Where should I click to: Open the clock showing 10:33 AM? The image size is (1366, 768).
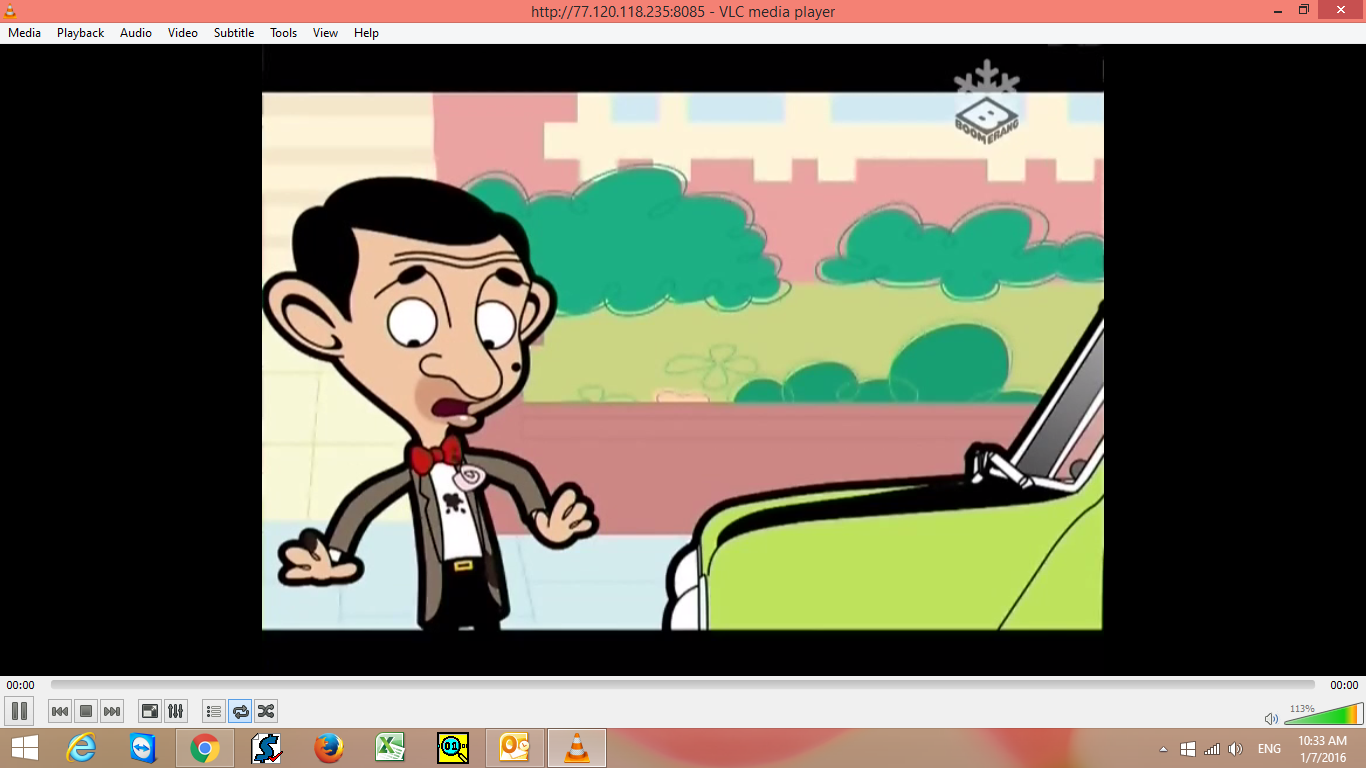pyautogui.click(x=1323, y=749)
